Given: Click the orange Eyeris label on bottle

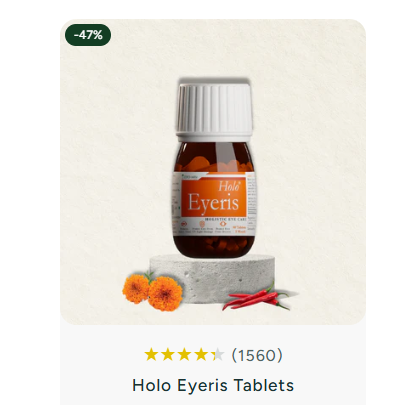Looking at the screenshot, I should click(214, 196).
